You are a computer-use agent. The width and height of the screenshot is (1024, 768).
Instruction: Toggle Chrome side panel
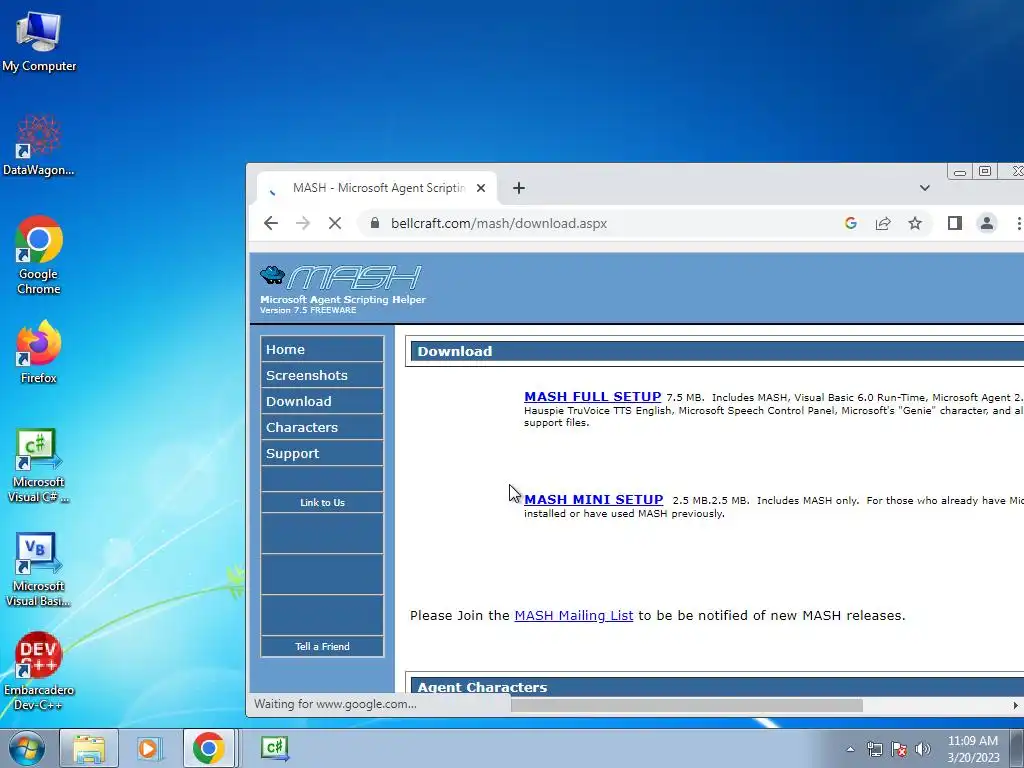pos(955,223)
